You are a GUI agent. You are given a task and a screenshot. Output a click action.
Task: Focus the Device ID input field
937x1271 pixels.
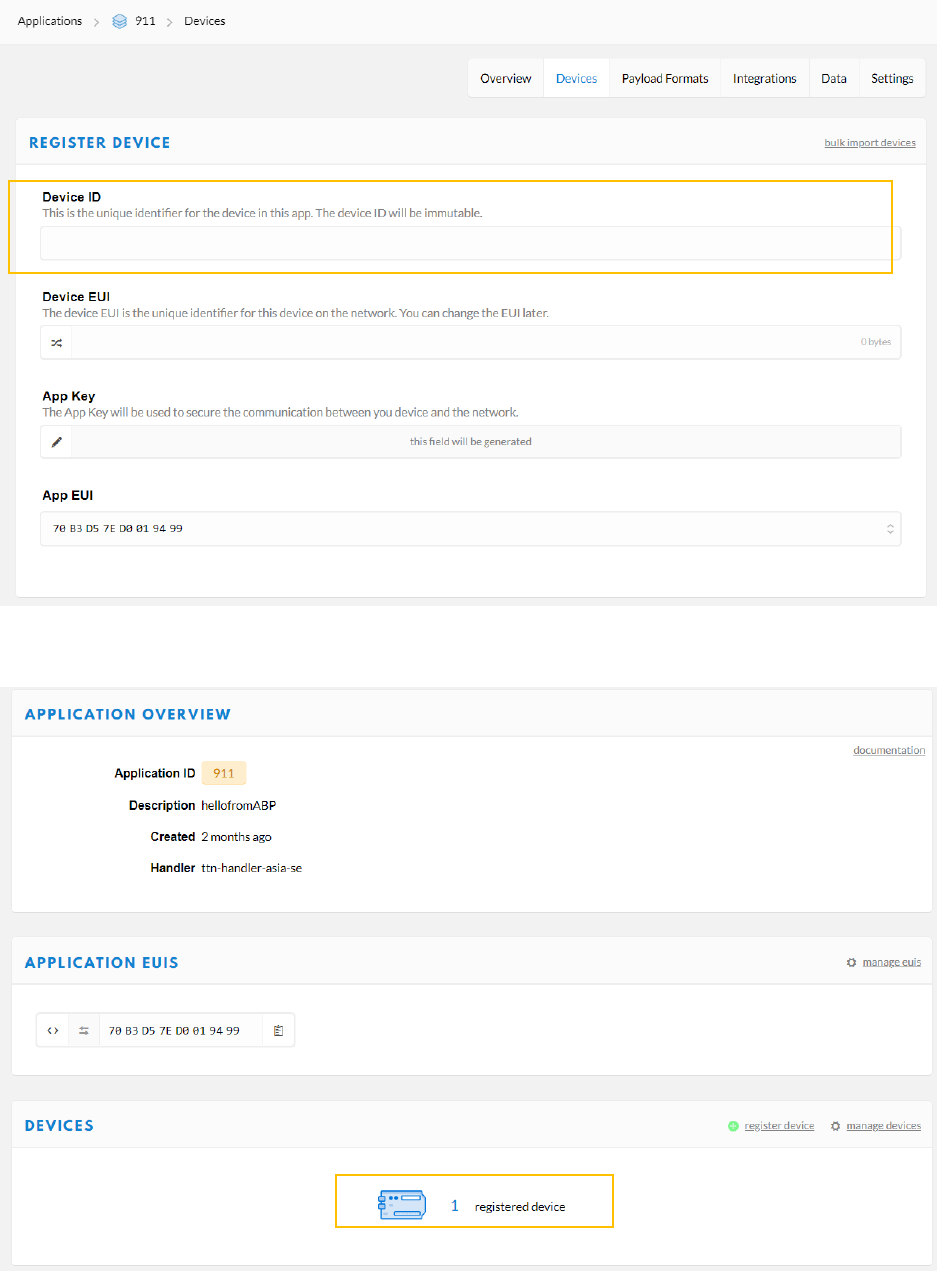coord(470,243)
